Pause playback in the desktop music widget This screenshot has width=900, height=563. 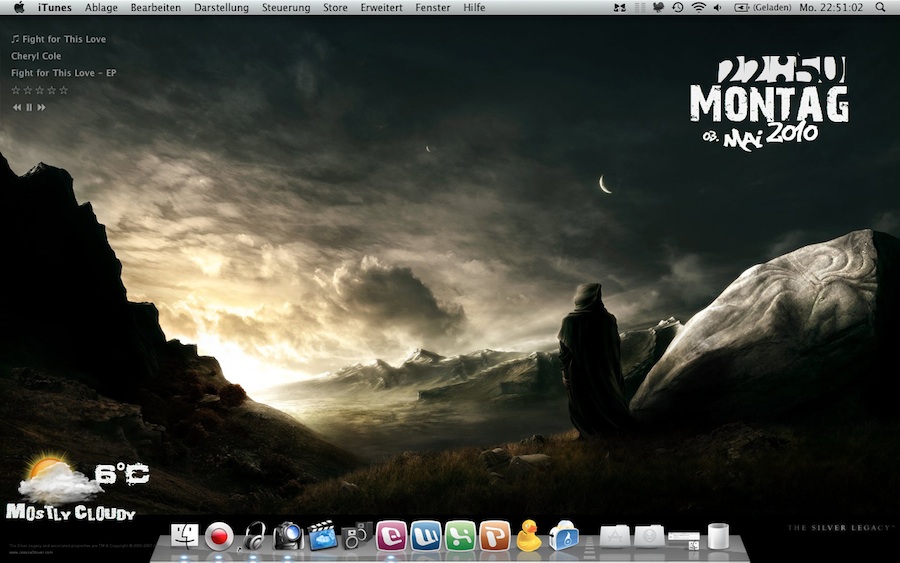[x=29, y=107]
